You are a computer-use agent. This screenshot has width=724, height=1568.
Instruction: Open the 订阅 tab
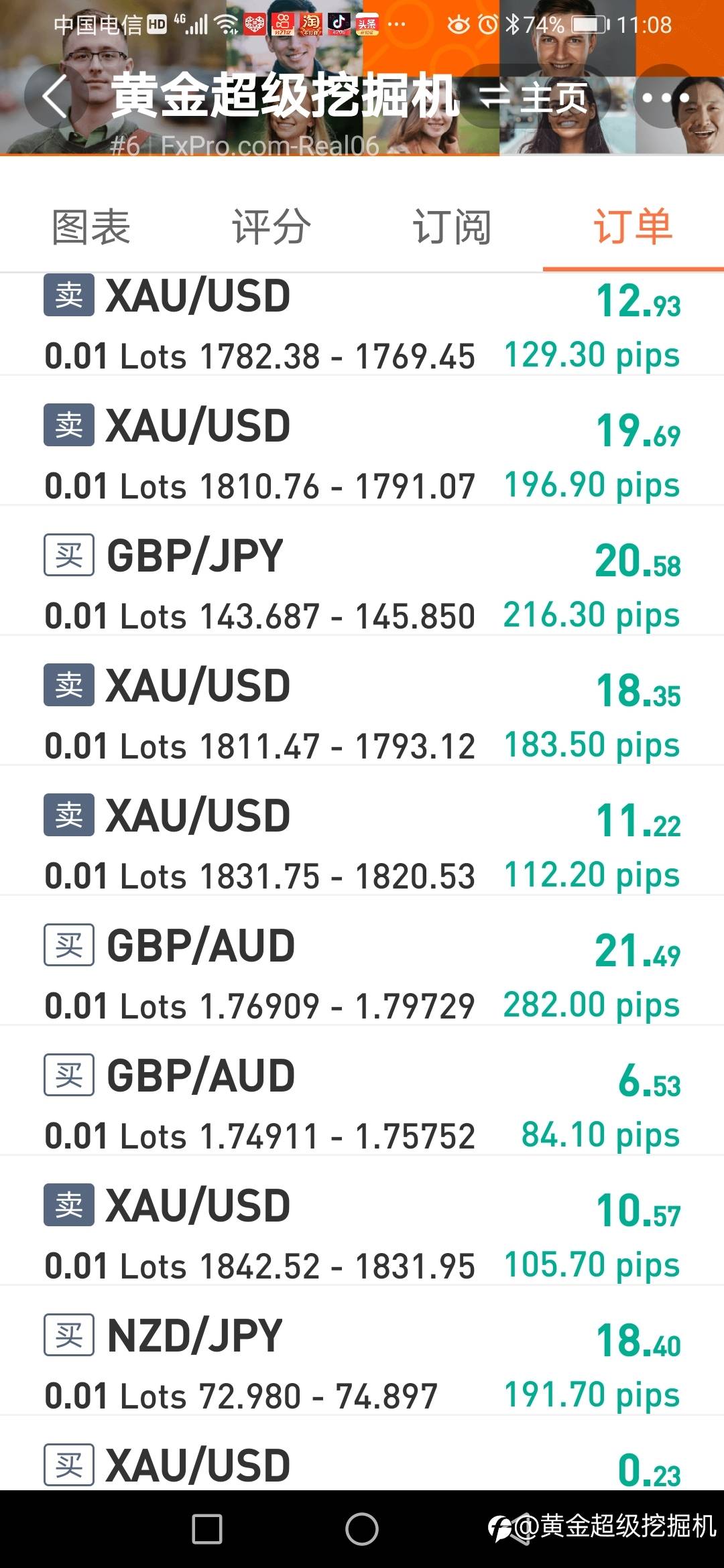point(452,226)
